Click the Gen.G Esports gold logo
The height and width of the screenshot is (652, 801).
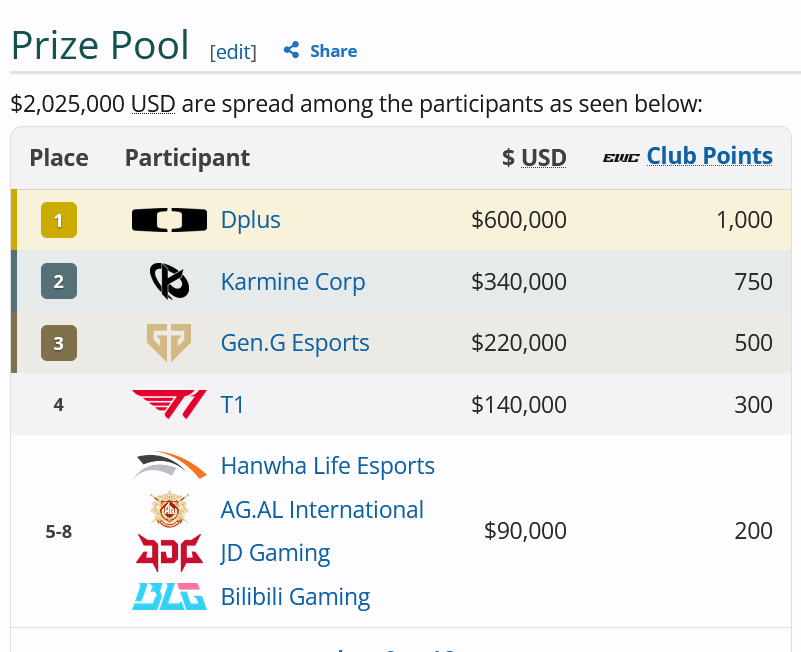(169, 342)
